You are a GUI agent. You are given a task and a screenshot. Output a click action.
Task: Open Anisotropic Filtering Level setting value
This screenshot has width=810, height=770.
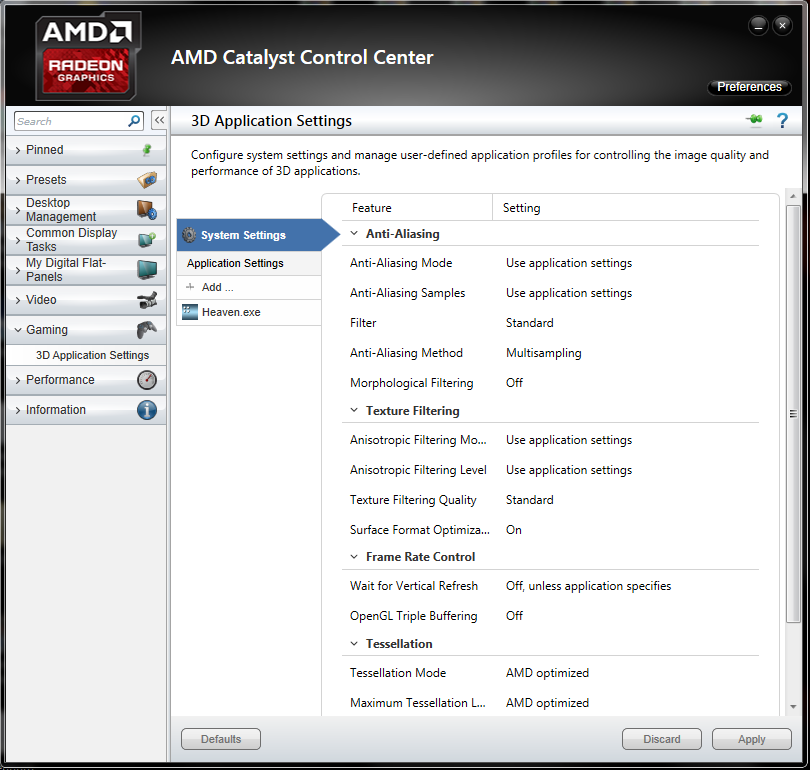click(x=569, y=470)
